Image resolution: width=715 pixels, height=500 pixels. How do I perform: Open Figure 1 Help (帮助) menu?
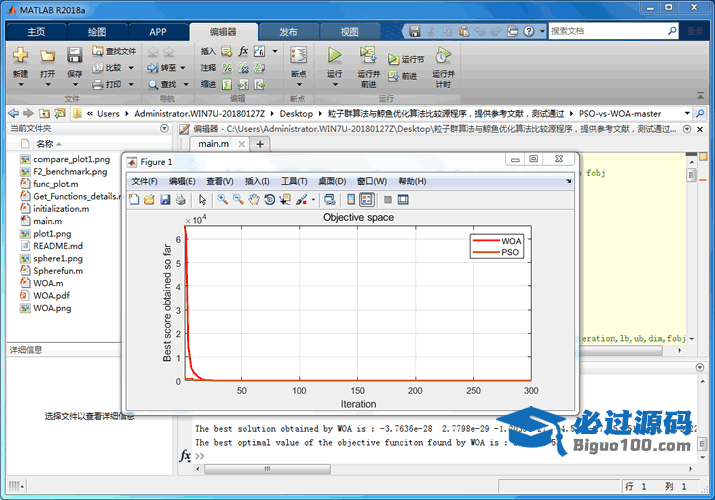[412, 181]
